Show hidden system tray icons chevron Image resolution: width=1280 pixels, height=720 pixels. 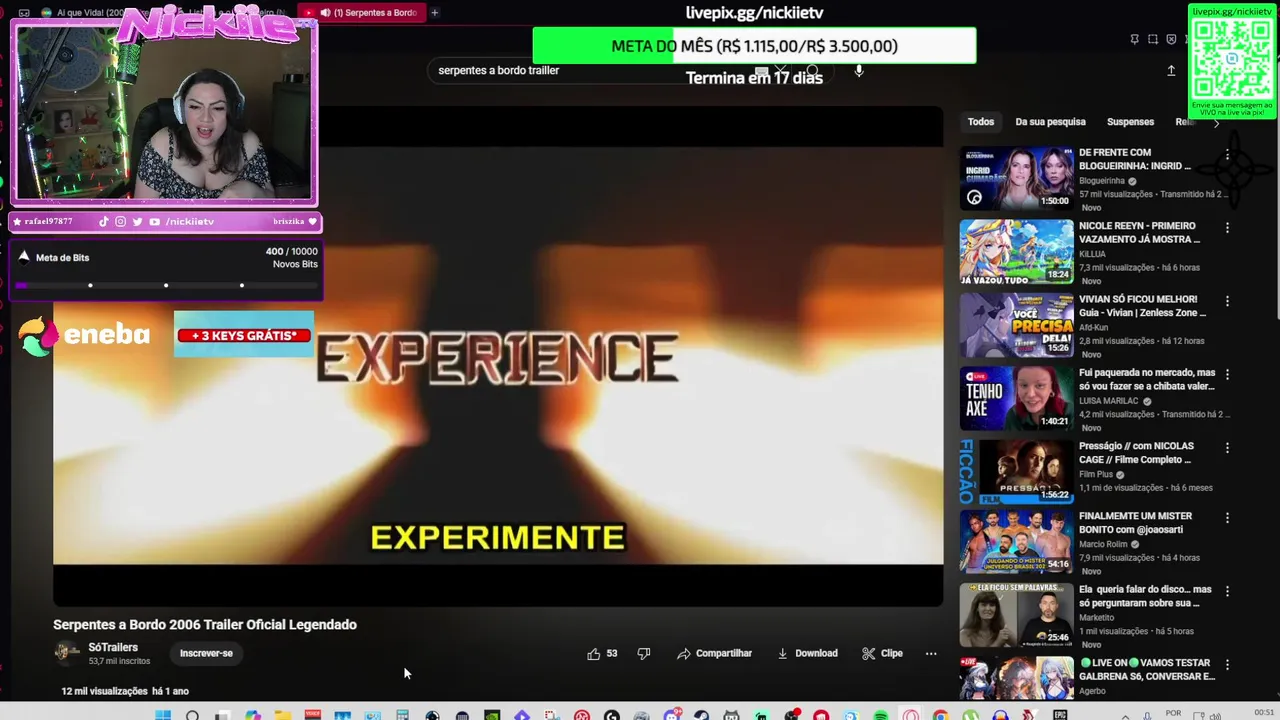[x=1125, y=716]
